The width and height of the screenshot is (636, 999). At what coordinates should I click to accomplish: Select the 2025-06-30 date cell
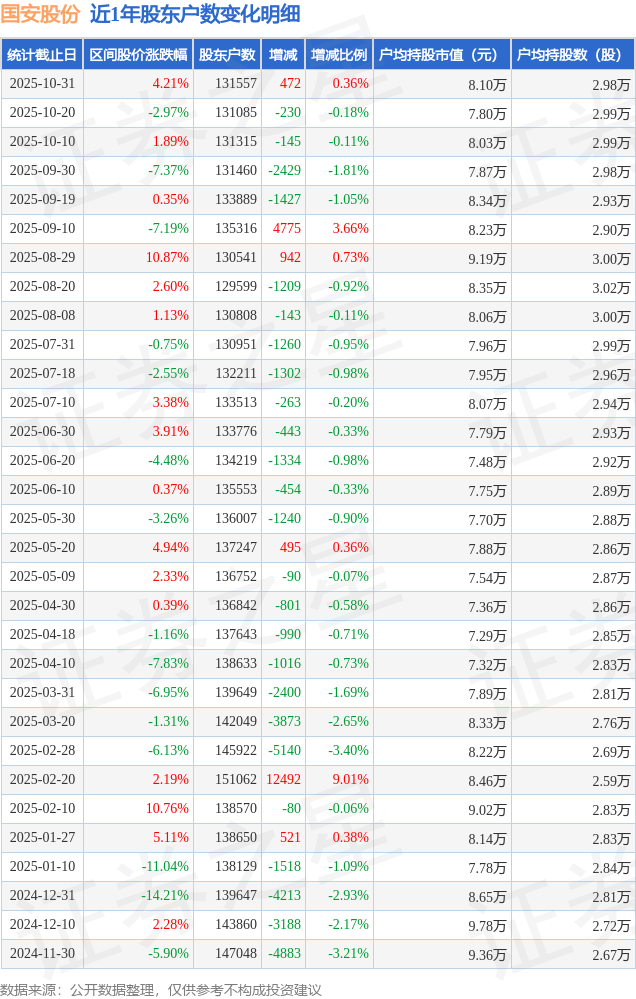pyautogui.click(x=42, y=432)
